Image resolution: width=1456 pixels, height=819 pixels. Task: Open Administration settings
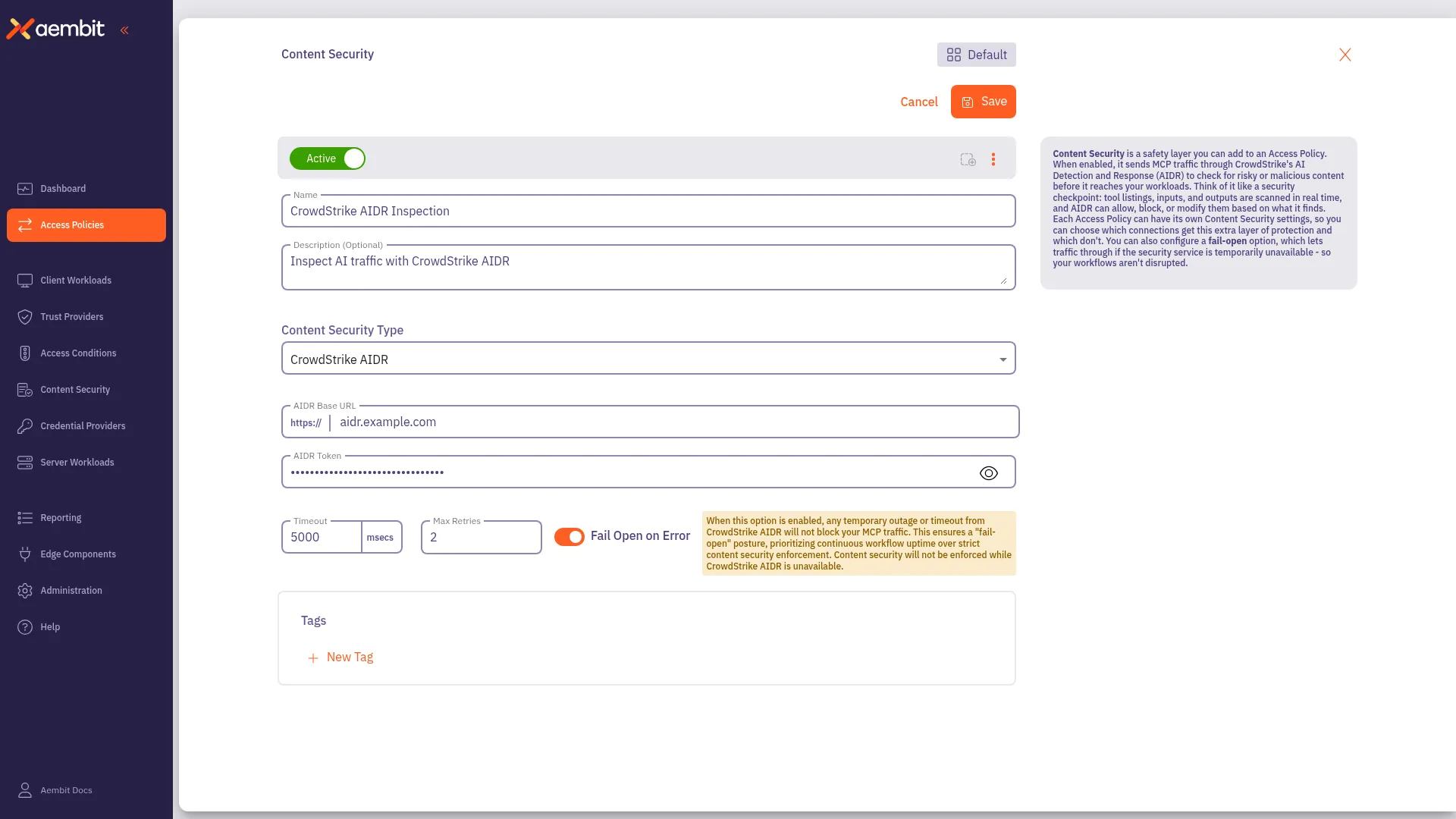86,591
